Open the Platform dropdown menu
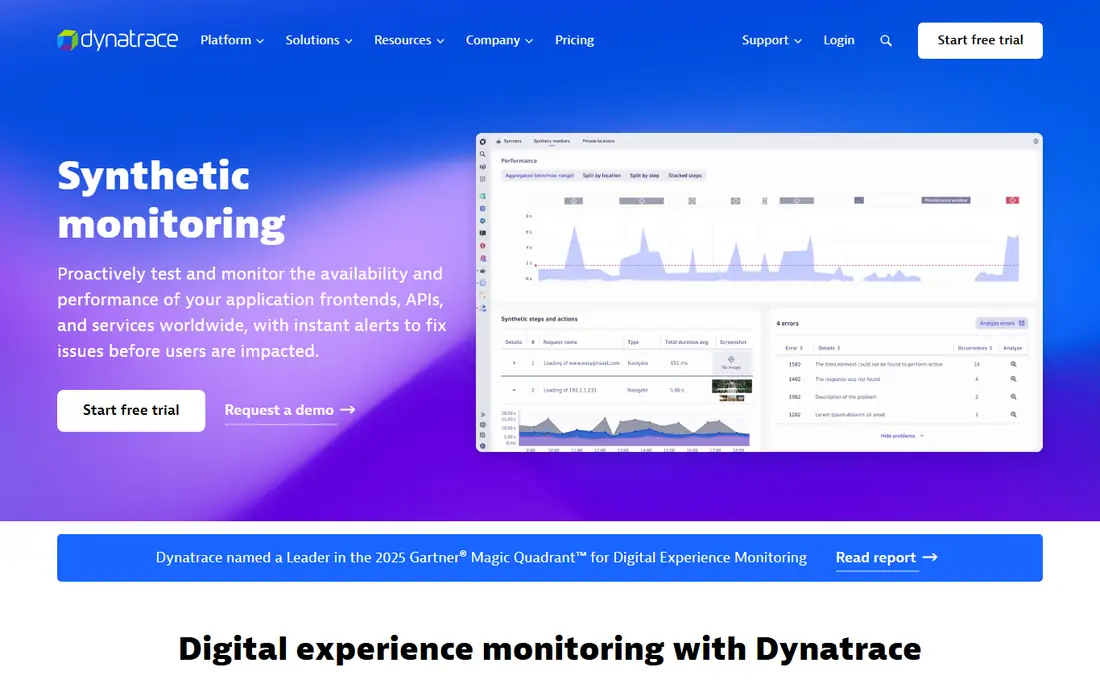Viewport: 1100px width, 688px height. coord(232,40)
